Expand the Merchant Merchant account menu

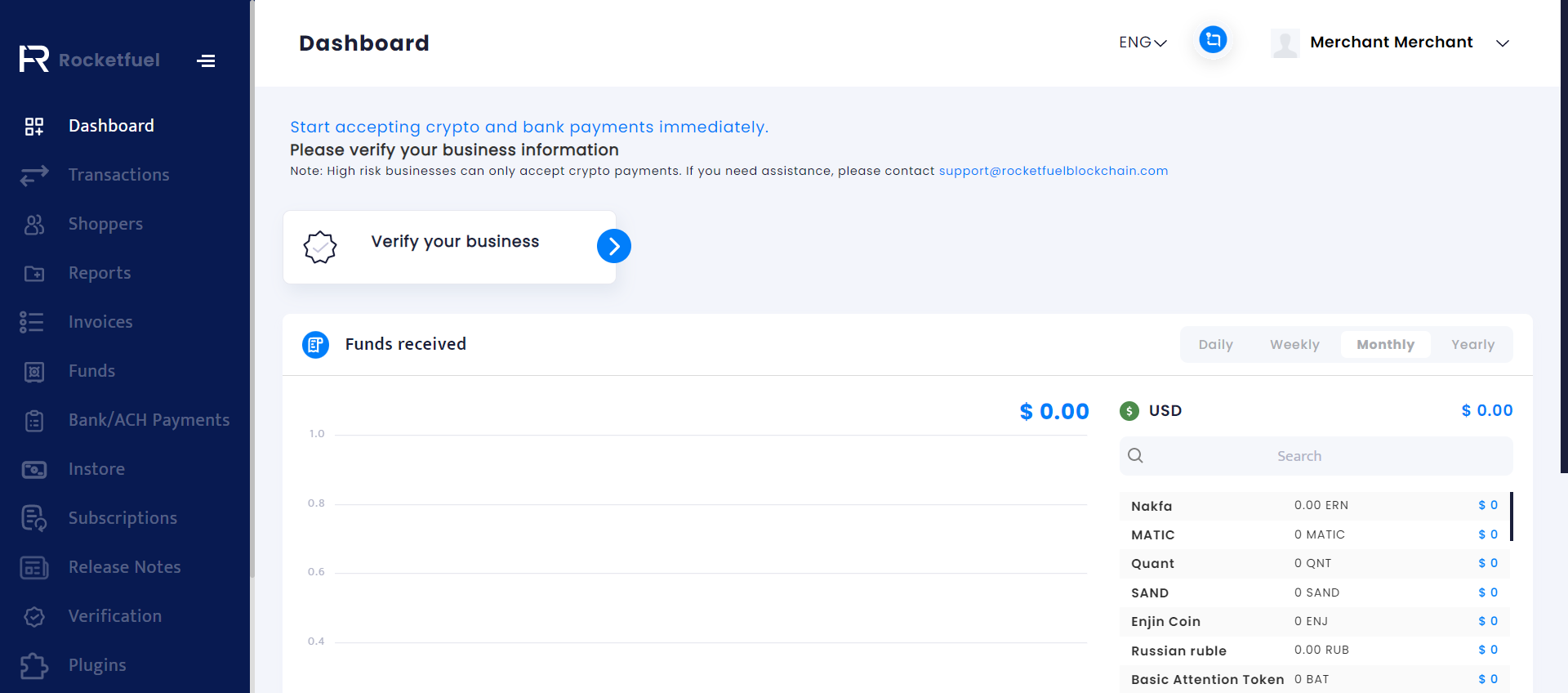point(1503,43)
